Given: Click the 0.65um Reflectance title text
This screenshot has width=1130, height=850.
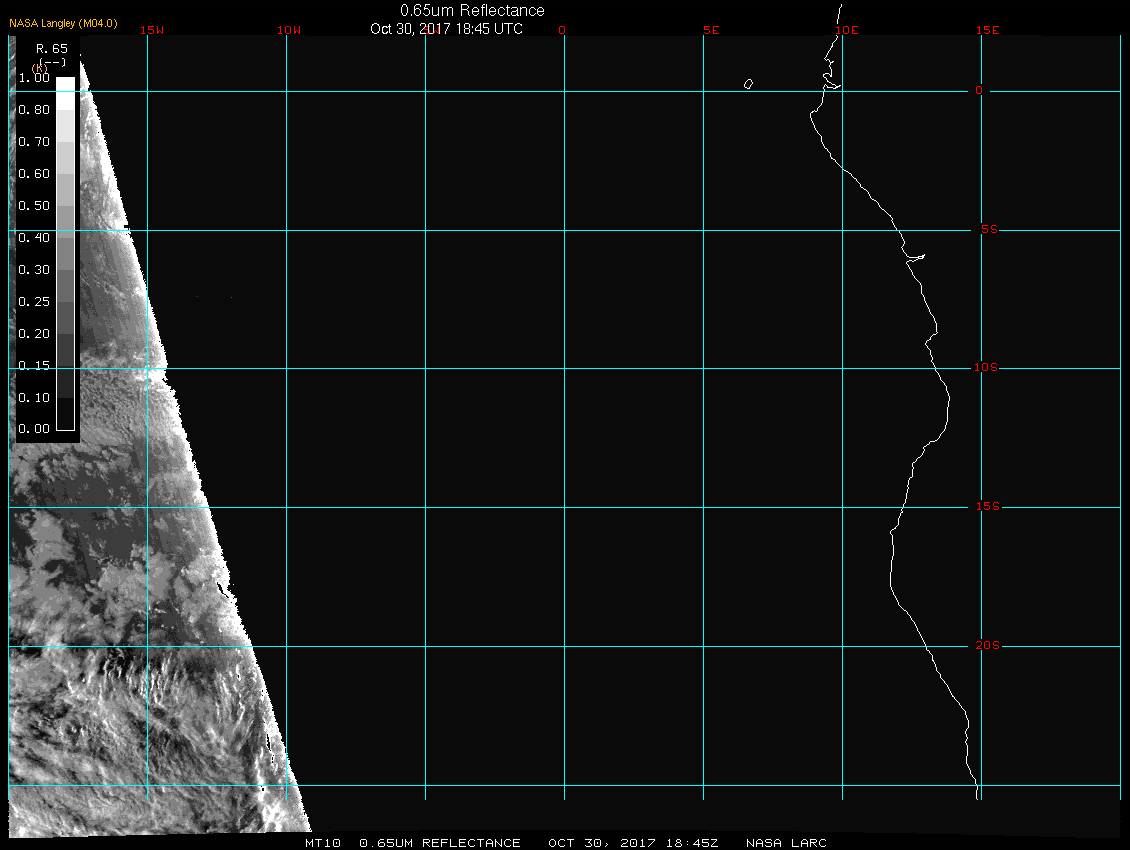Looking at the screenshot, I should [472, 10].
